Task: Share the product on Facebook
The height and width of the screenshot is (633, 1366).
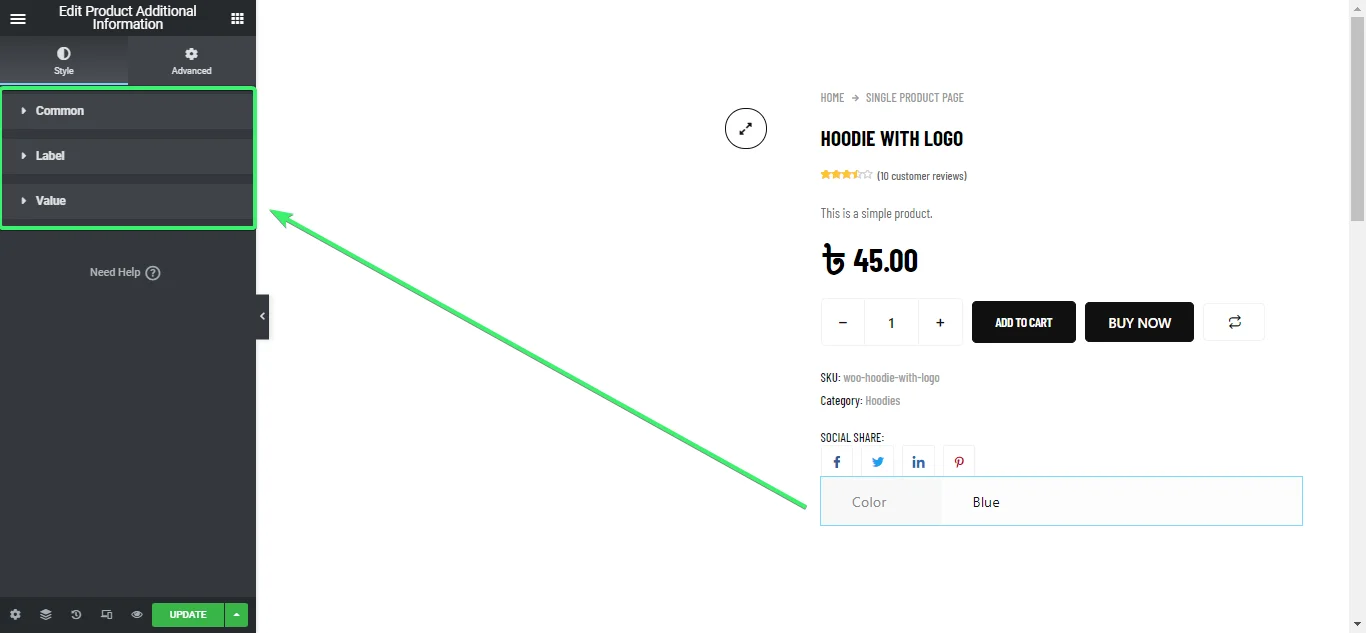Action: [x=837, y=461]
